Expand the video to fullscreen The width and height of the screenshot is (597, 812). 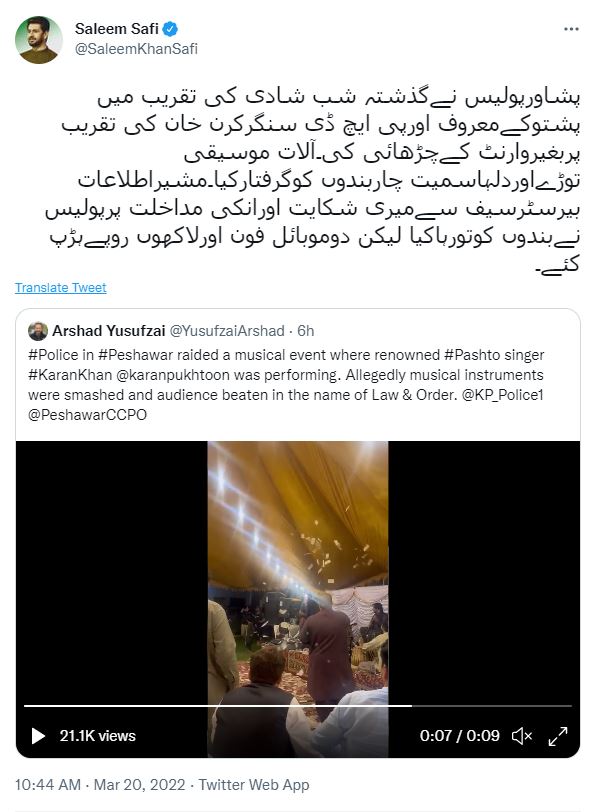pos(558,736)
